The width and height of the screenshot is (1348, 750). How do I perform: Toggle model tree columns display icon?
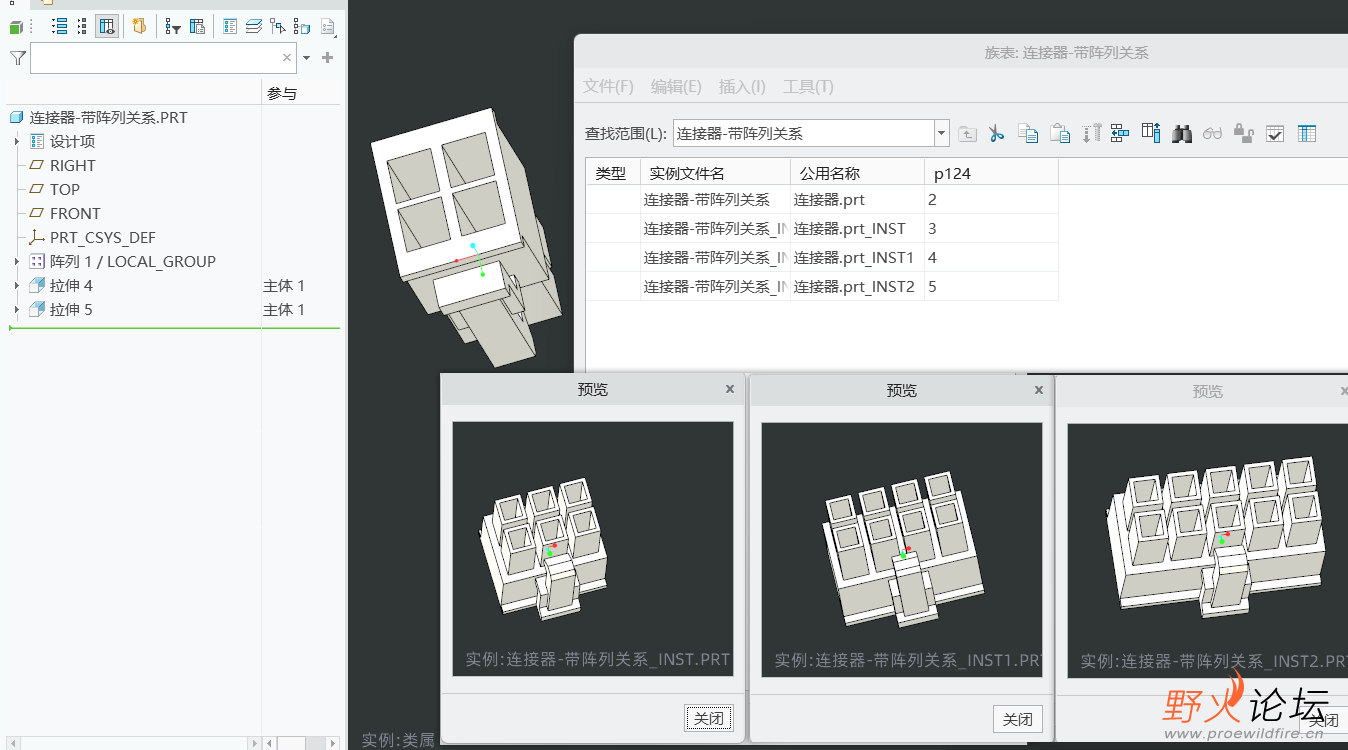107,27
